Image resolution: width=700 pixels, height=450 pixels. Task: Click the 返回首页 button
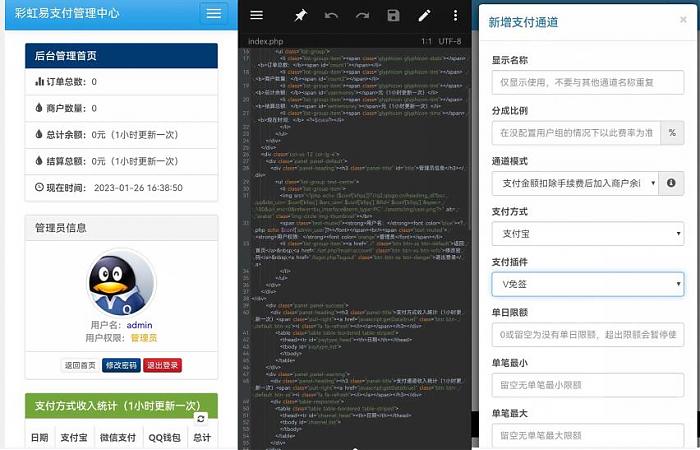pyautogui.click(x=79, y=365)
